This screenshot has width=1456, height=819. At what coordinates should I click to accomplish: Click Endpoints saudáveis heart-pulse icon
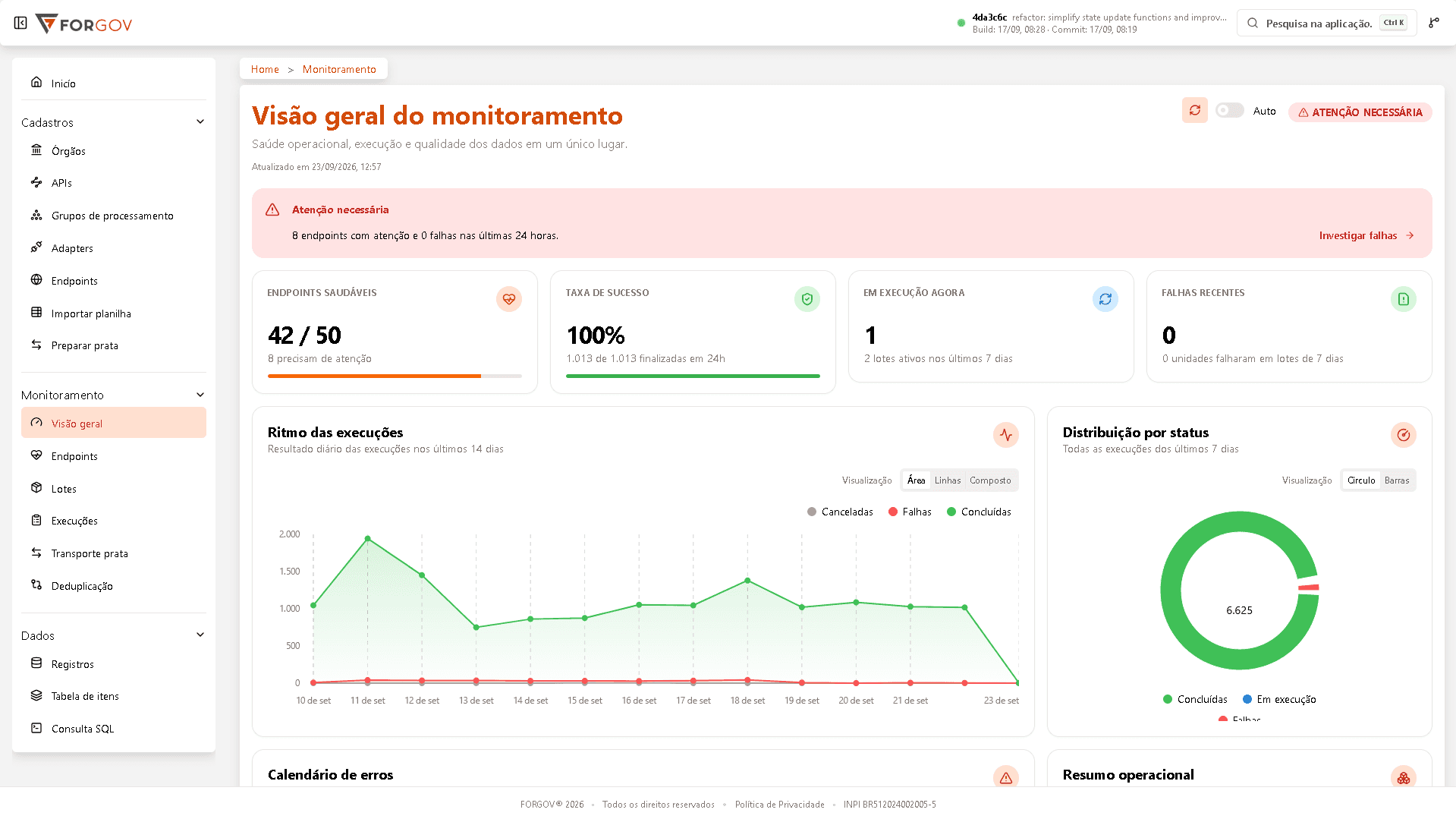[509, 299]
